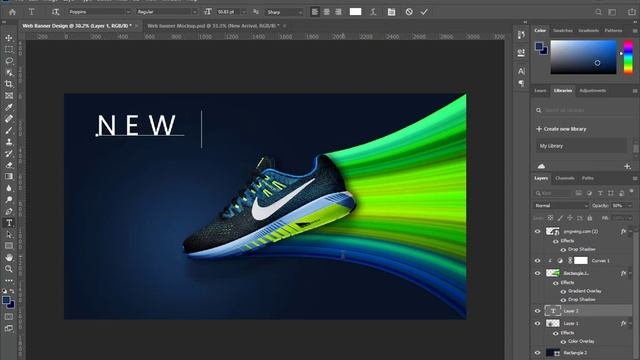Select the Frame tool
The width and height of the screenshot is (640, 360).
click(9, 96)
